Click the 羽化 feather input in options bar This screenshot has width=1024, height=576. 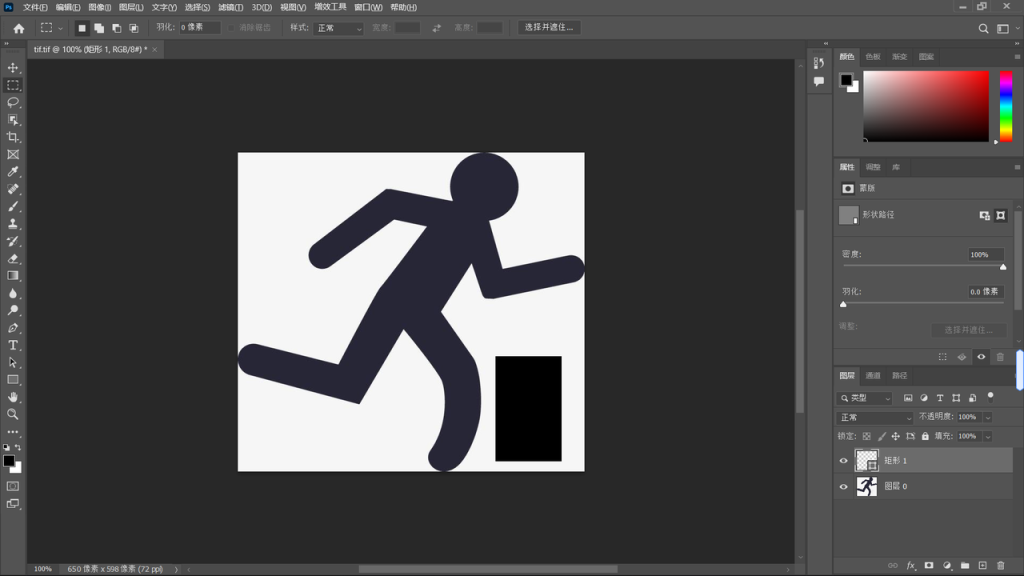(x=199, y=28)
